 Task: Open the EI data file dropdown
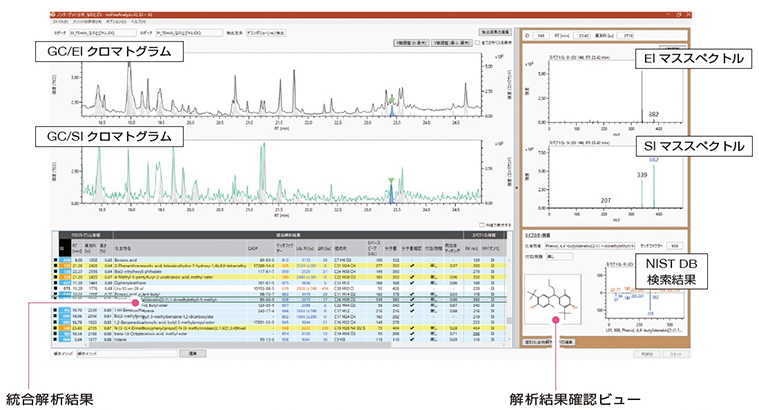coord(122,33)
